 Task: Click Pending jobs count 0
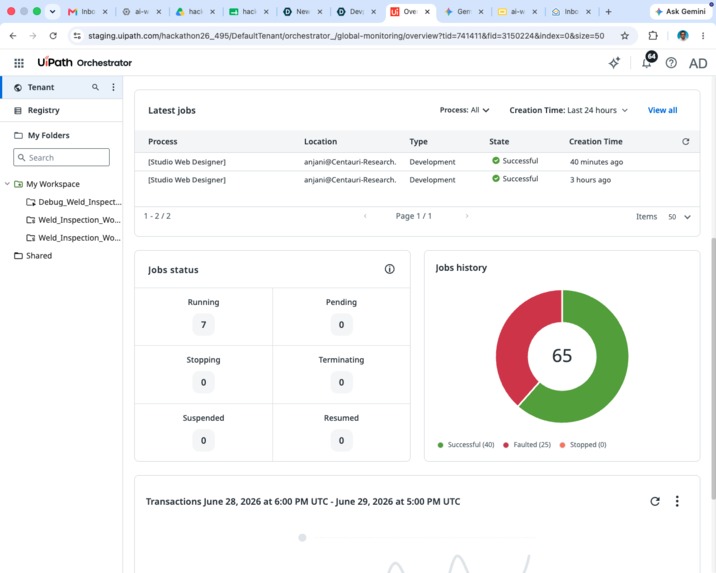(341, 325)
